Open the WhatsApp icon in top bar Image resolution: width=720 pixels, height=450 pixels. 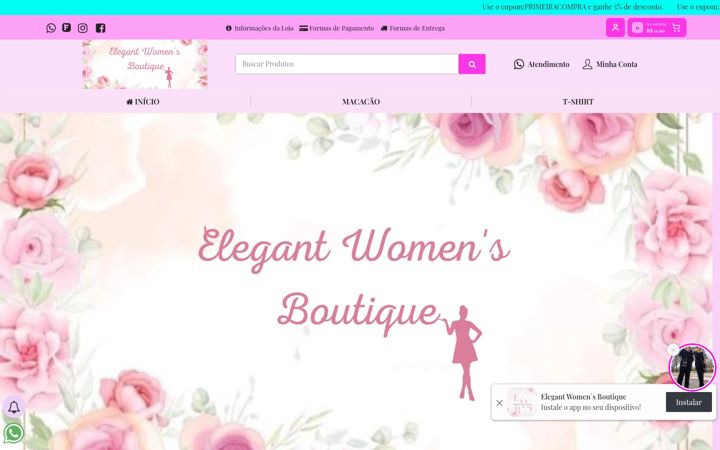pos(51,28)
